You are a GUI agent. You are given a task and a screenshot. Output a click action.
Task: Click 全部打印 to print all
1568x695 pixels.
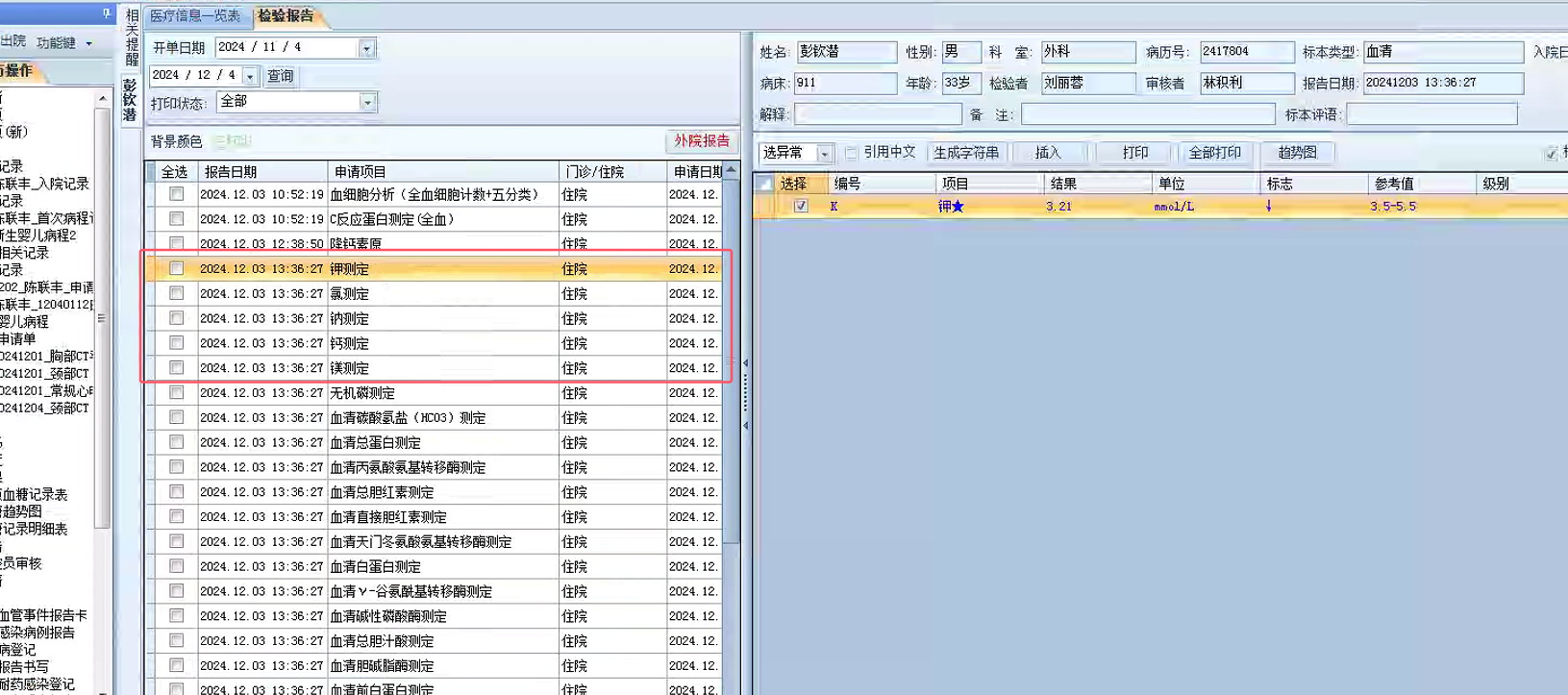(1215, 153)
